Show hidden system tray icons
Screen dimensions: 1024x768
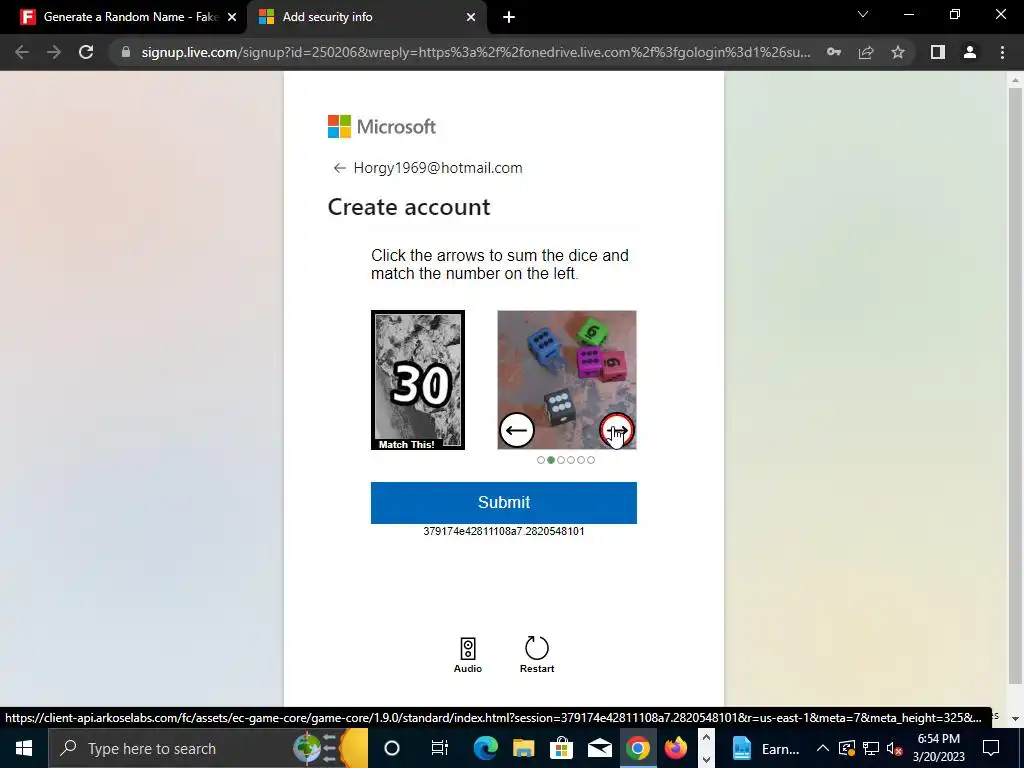(823, 748)
